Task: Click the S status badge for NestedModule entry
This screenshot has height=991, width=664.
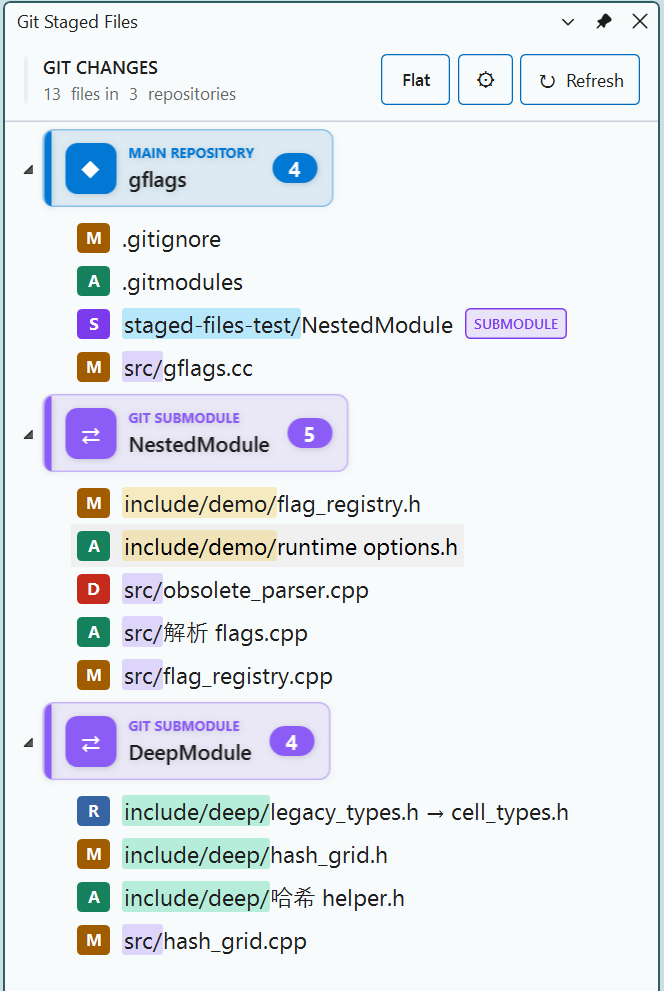Action: coord(94,324)
